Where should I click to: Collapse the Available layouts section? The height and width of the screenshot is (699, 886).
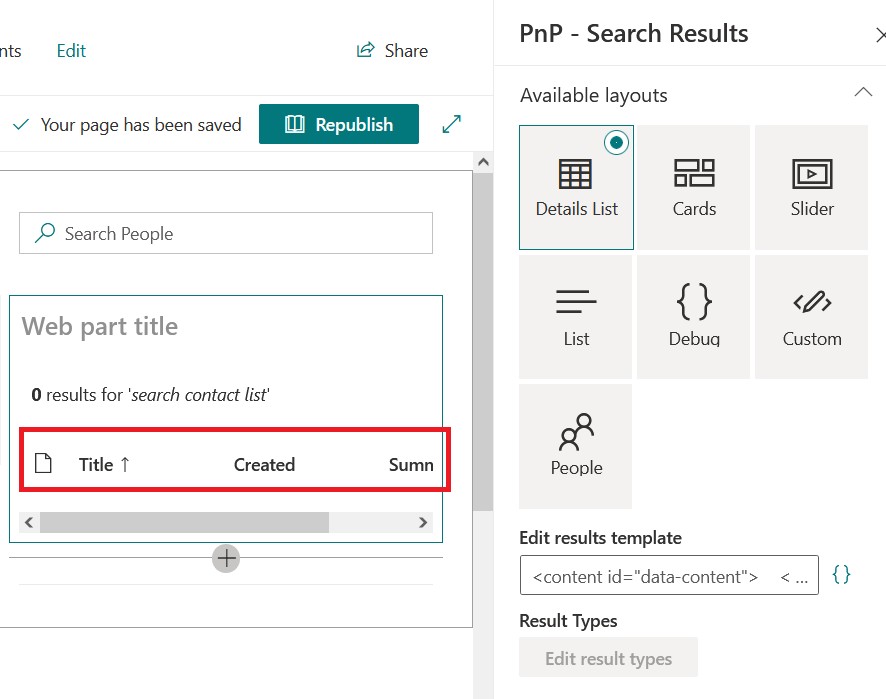pos(862,93)
